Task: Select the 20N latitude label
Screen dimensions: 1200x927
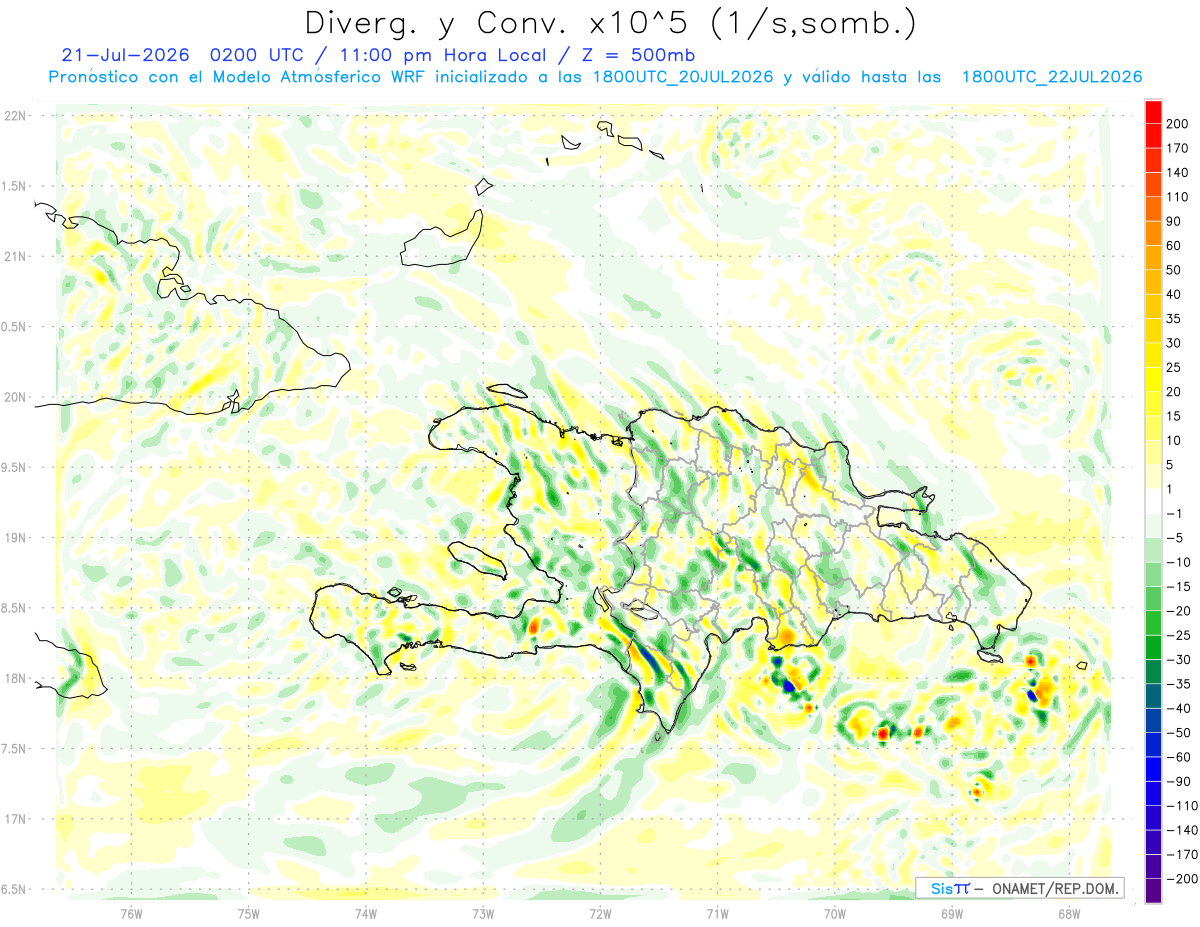Action: 14,397
